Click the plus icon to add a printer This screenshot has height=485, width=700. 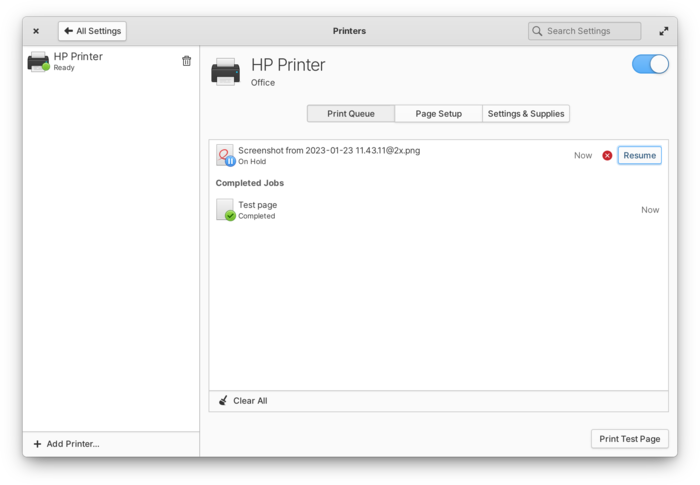pyautogui.click(x=37, y=444)
